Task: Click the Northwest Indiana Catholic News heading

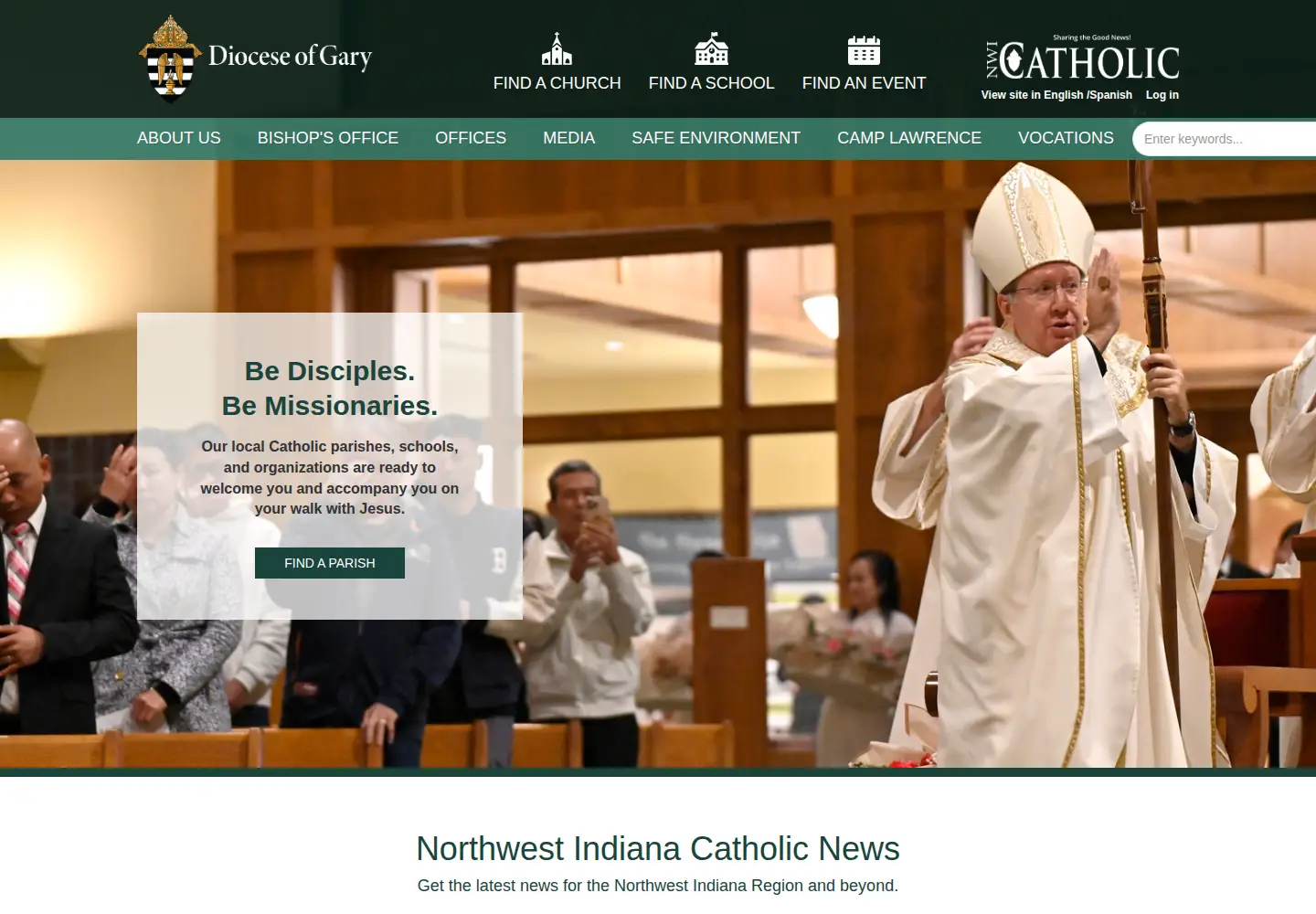Action: pos(658,848)
